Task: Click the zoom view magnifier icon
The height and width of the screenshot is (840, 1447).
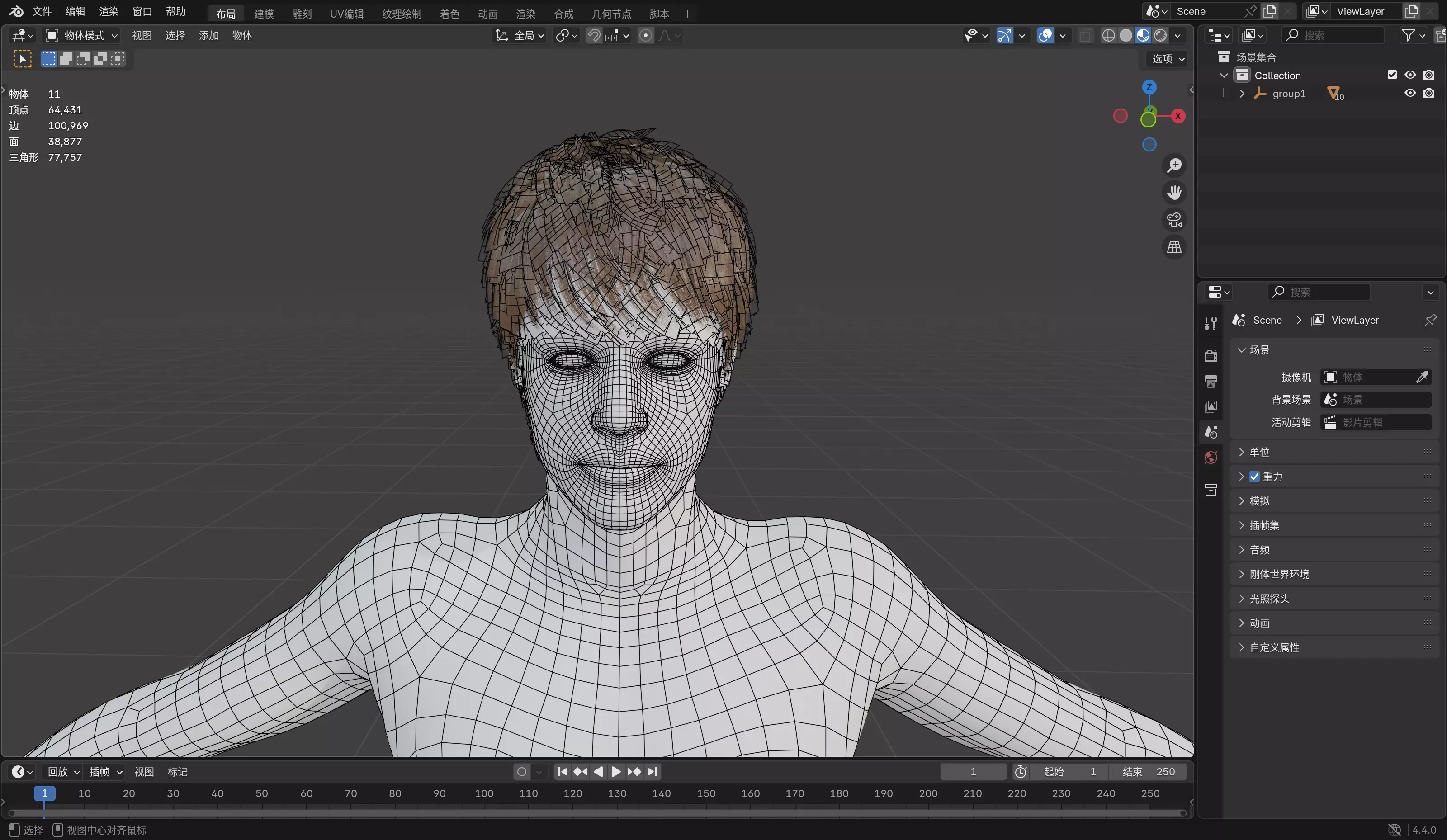Action: click(1174, 165)
